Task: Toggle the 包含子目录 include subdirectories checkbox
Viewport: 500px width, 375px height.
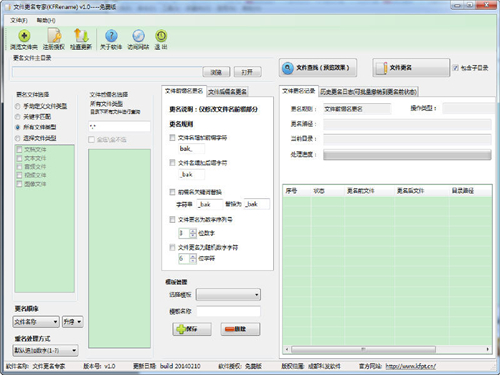Action: click(x=456, y=68)
